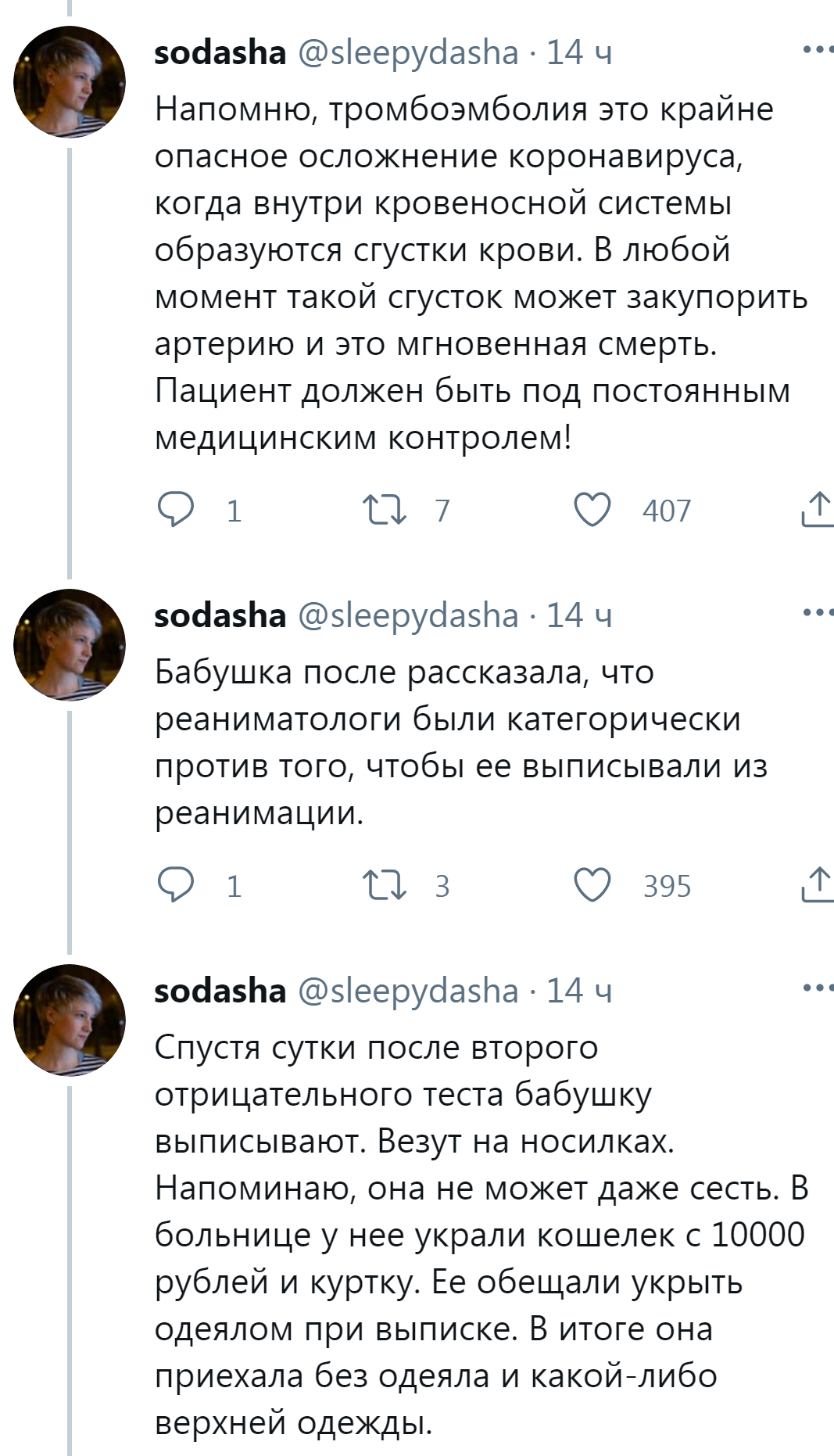Open @sleepydasha handle in second tweet

pos(408,616)
